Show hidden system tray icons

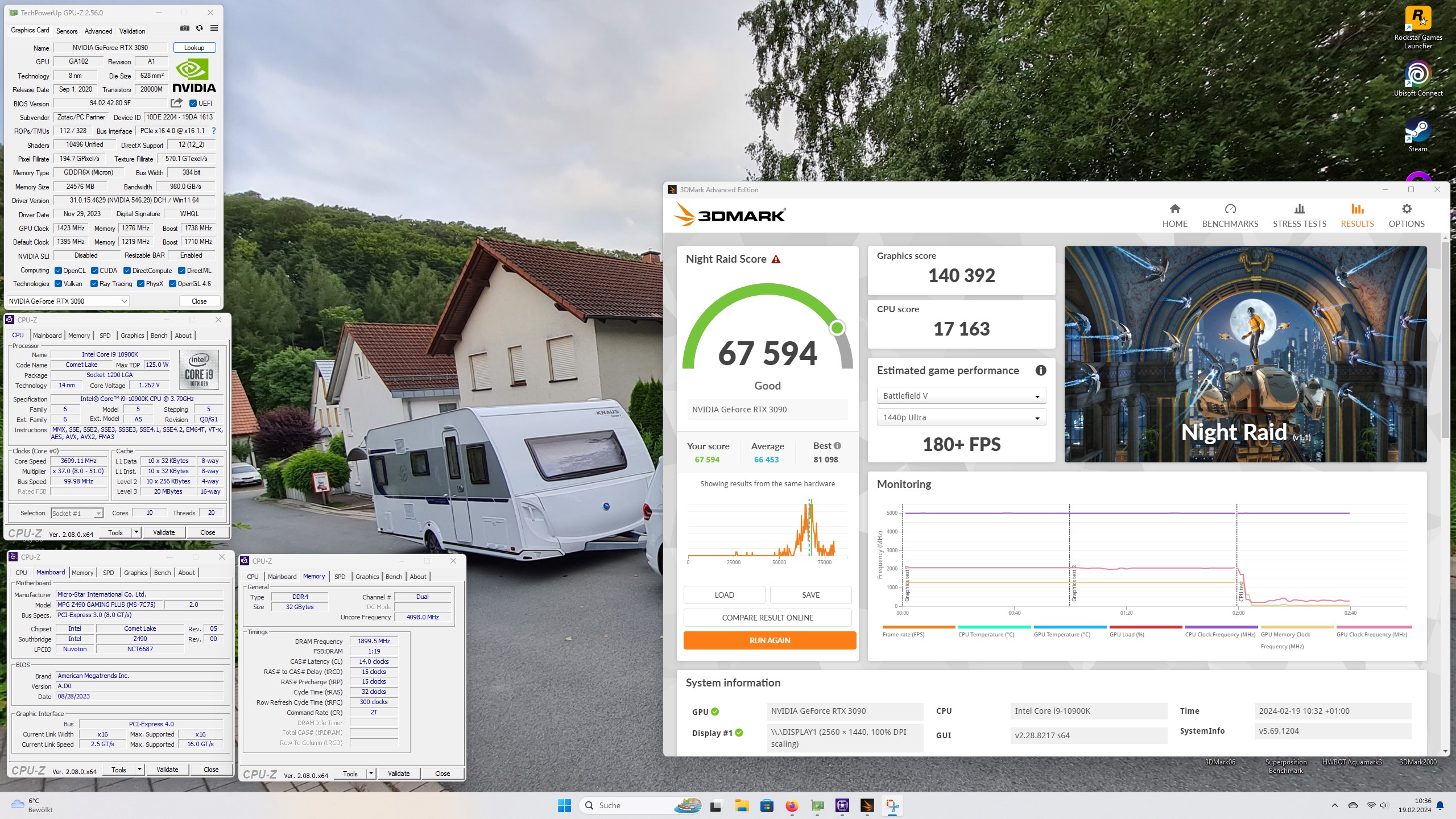1334,805
